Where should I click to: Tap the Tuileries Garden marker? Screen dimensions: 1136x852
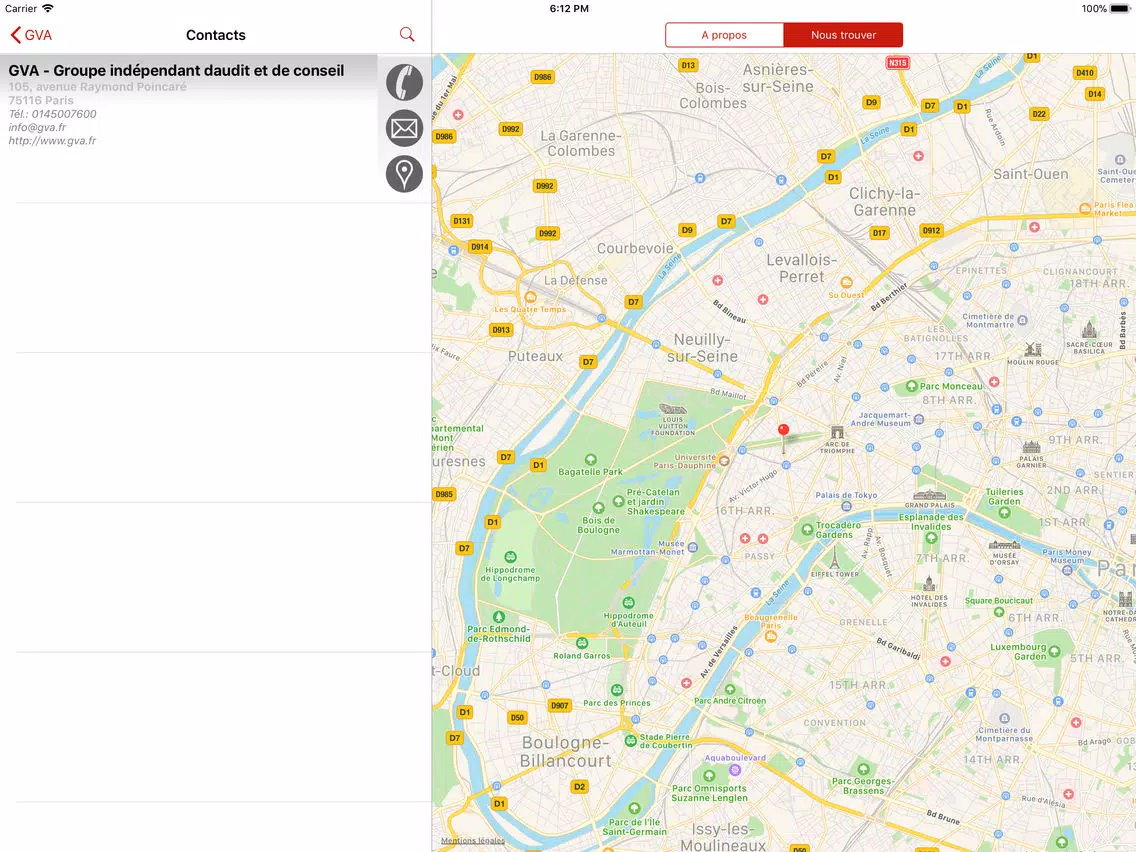[1004, 513]
